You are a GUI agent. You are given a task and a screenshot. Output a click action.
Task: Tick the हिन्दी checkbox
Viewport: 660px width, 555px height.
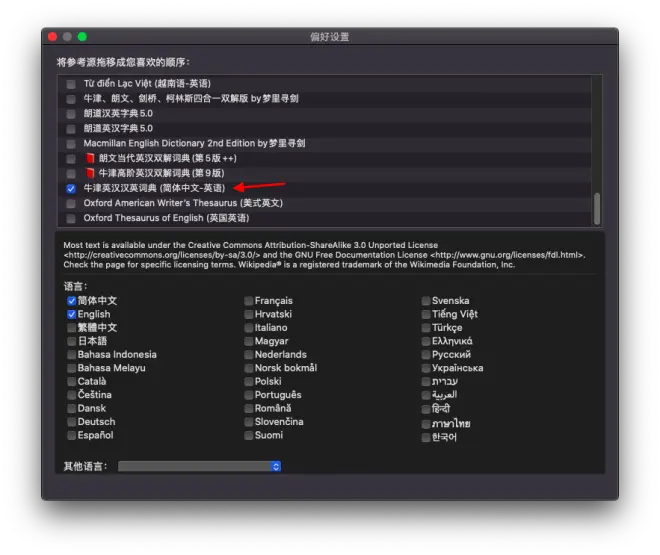[426, 409]
